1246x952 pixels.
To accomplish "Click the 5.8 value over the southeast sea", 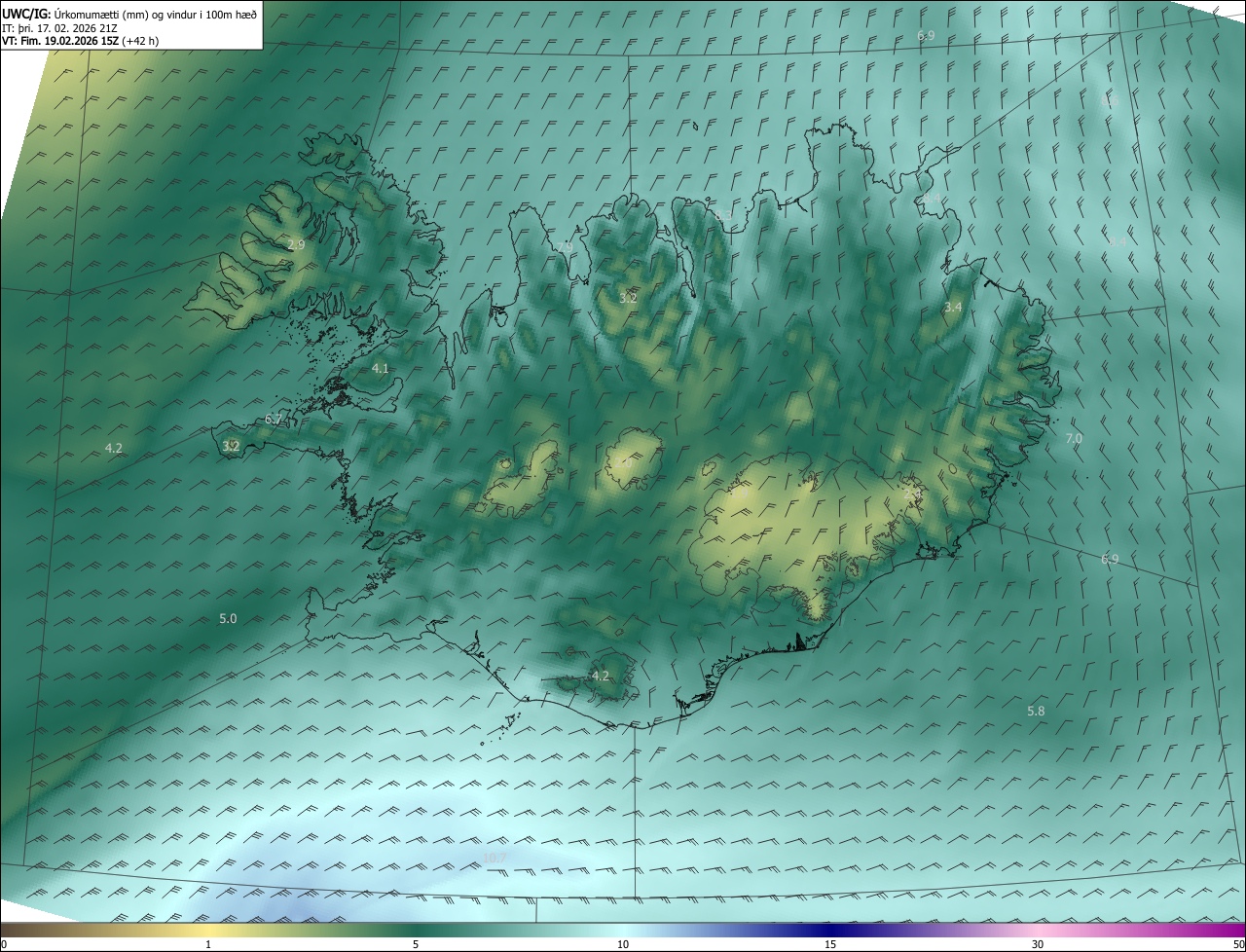I will point(1036,712).
